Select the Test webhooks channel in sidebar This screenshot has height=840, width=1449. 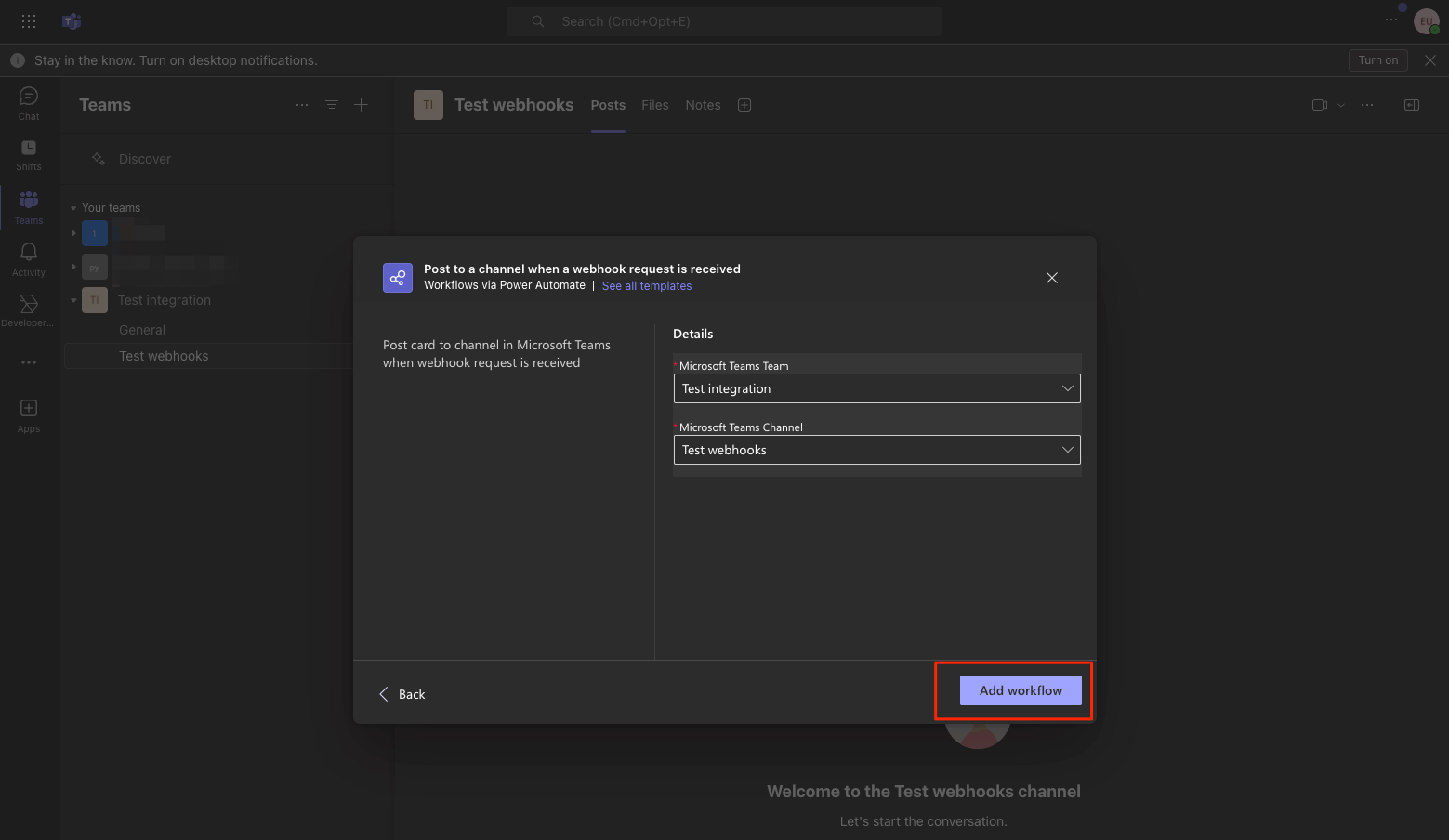pos(209,356)
